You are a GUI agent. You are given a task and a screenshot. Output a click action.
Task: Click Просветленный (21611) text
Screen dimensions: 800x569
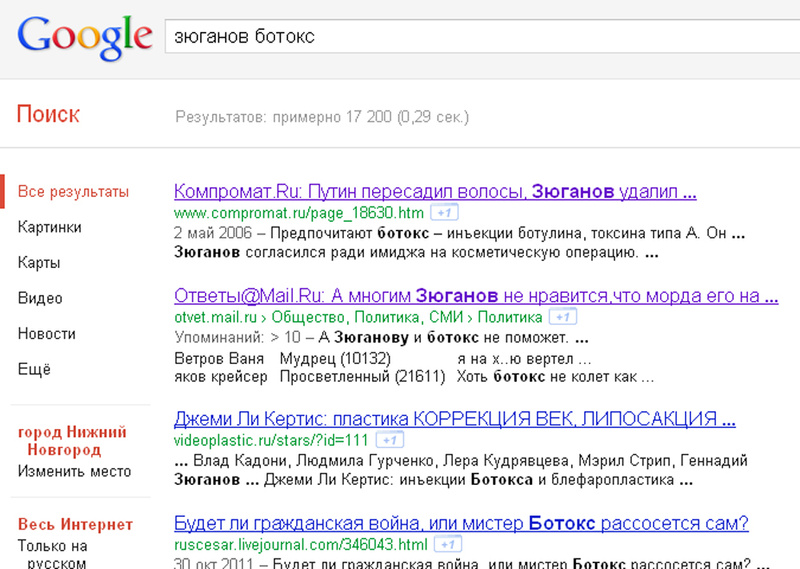(362, 377)
